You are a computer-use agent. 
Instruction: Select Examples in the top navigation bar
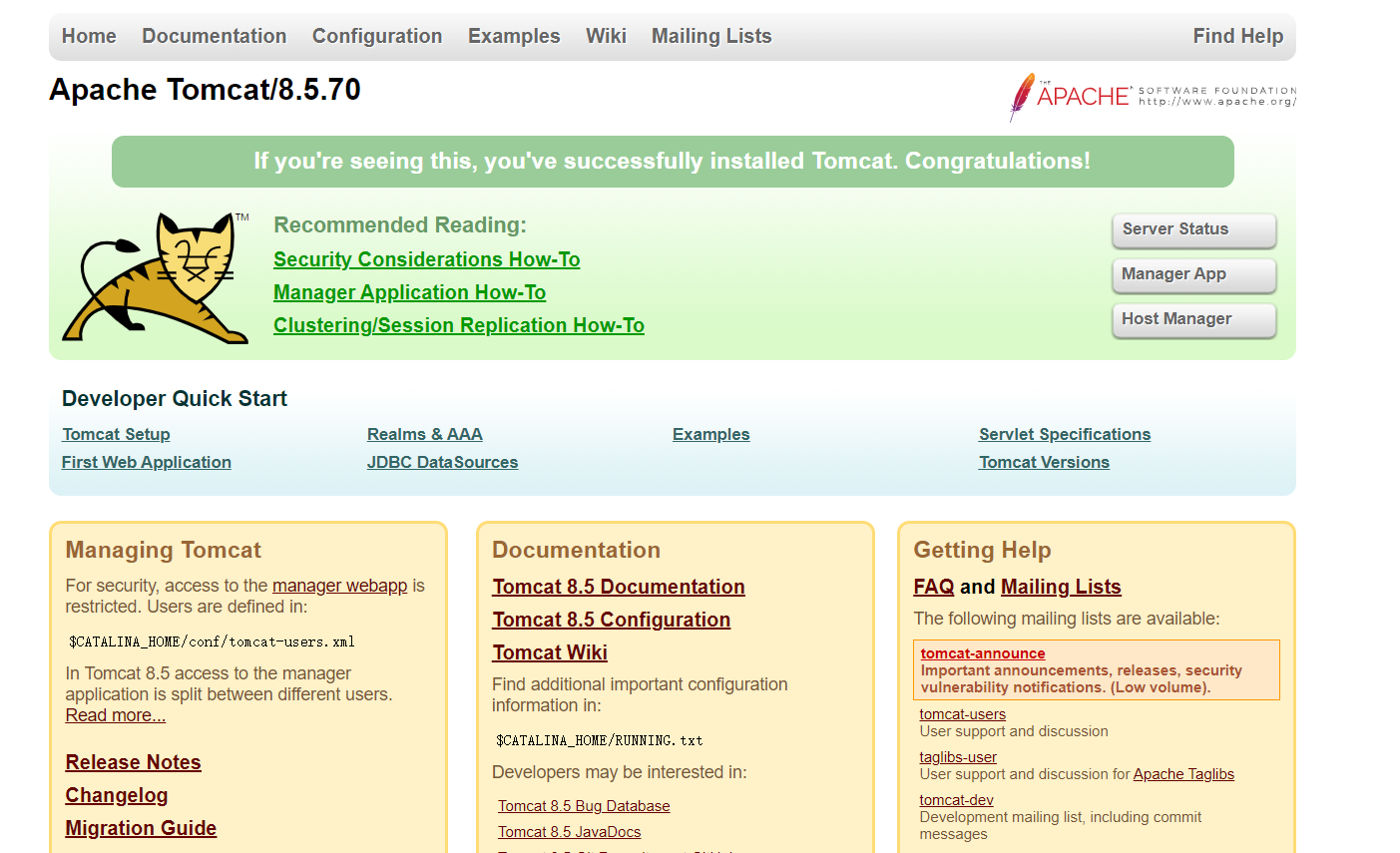click(514, 36)
